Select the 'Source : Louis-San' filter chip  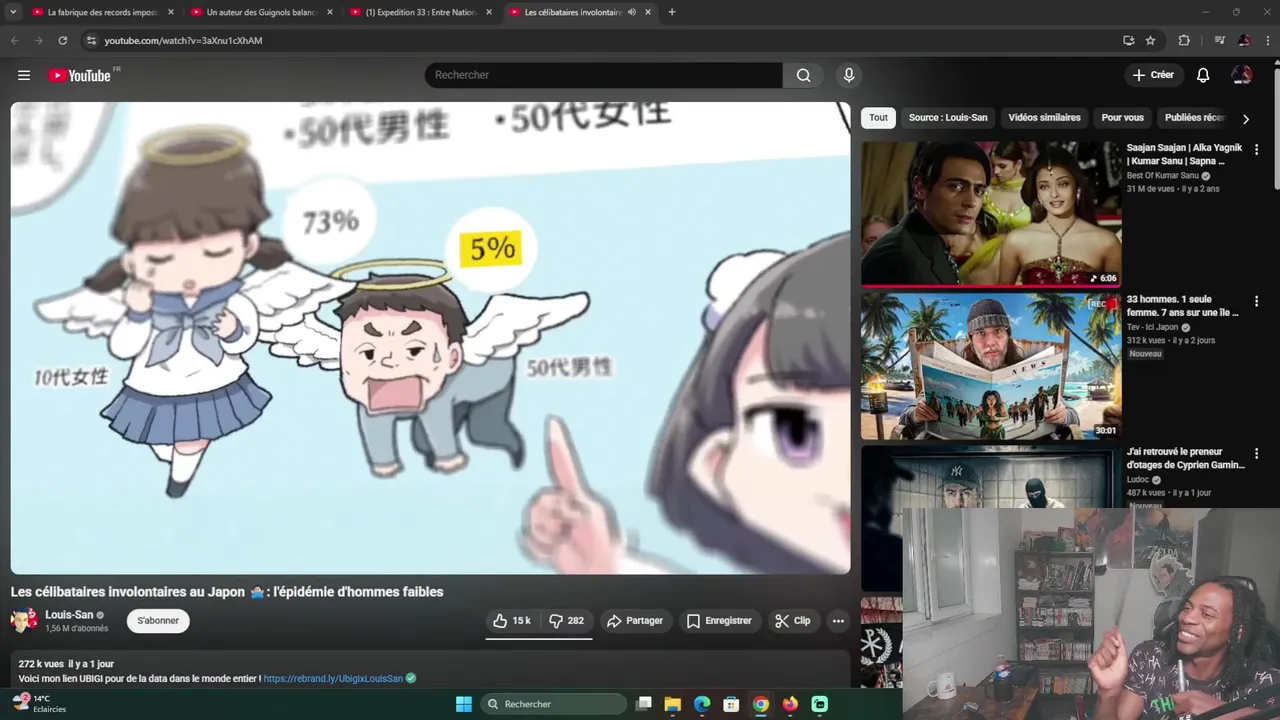(x=948, y=118)
